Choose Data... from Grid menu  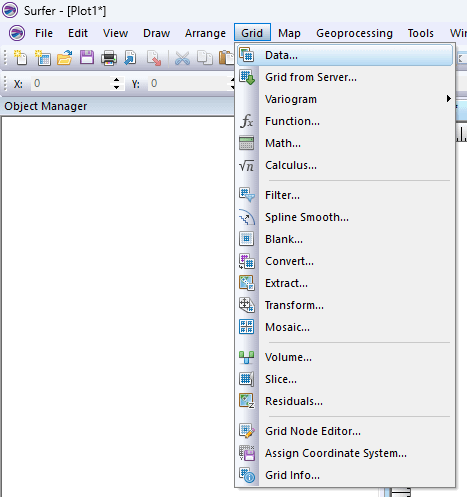tap(345, 55)
